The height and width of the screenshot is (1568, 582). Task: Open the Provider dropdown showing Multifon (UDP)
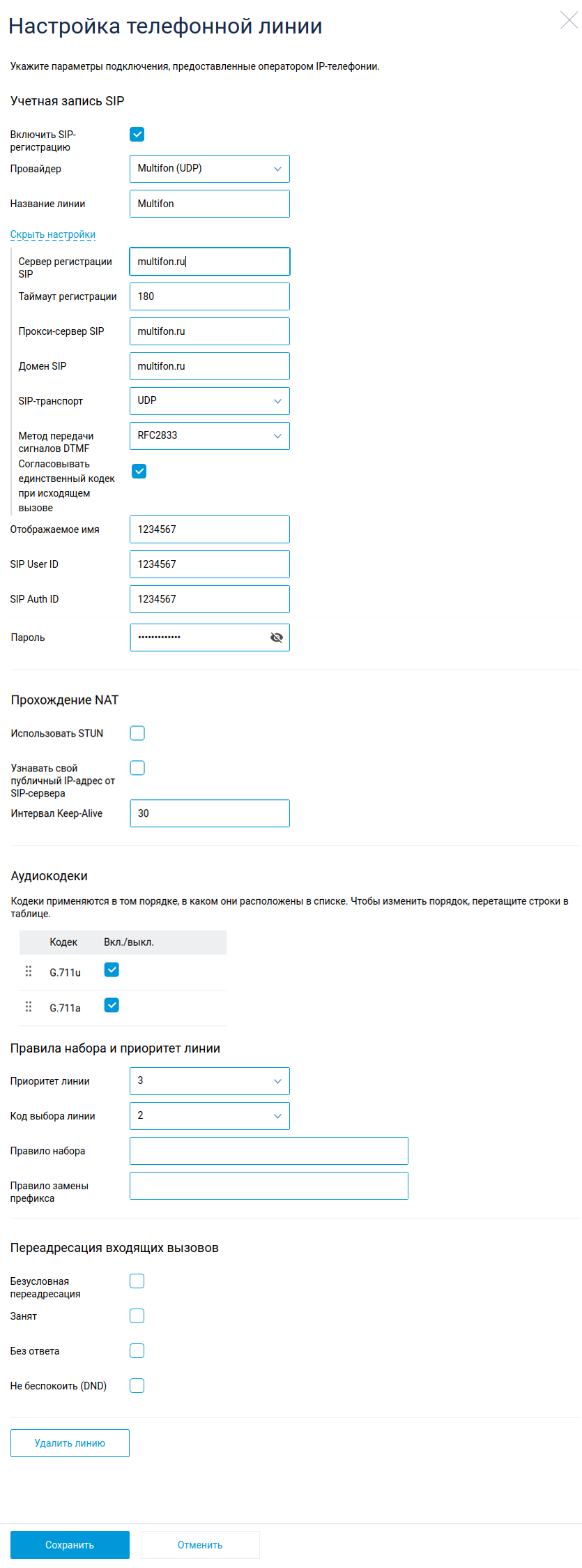pos(209,169)
